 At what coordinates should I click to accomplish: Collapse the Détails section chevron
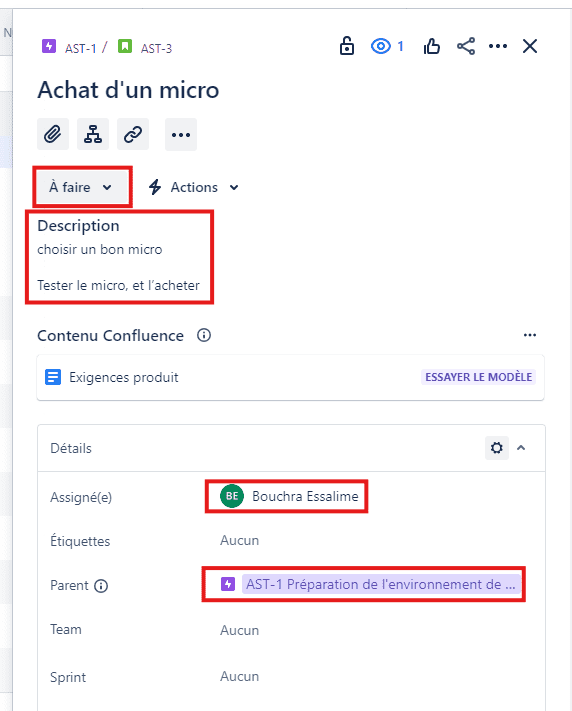[x=521, y=448]
